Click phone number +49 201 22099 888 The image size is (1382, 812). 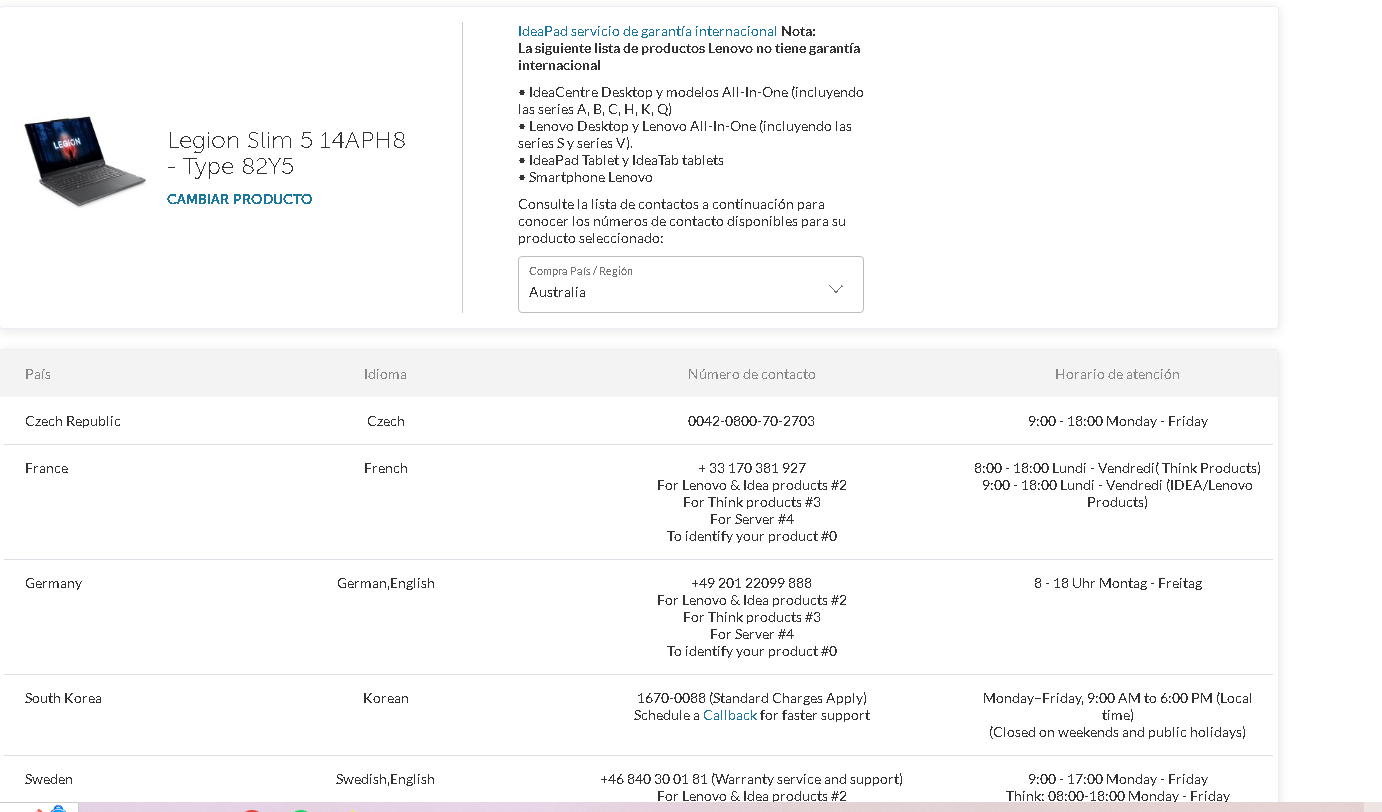751,583
